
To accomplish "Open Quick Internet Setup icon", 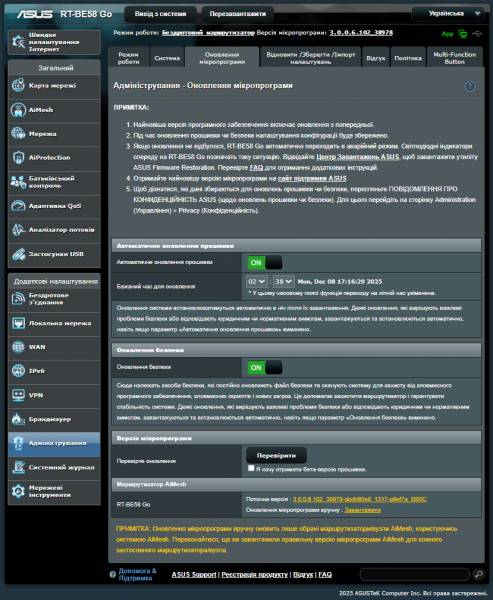I will pyautogui.click(x=18, y=42).
